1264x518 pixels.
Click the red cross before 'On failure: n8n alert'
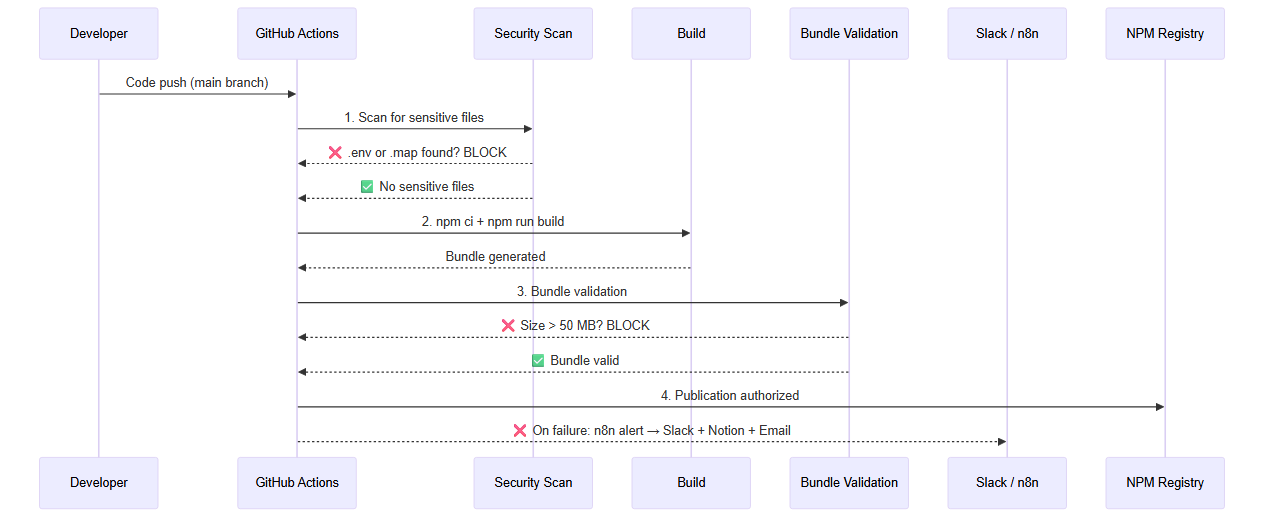[x=520, y=431]
